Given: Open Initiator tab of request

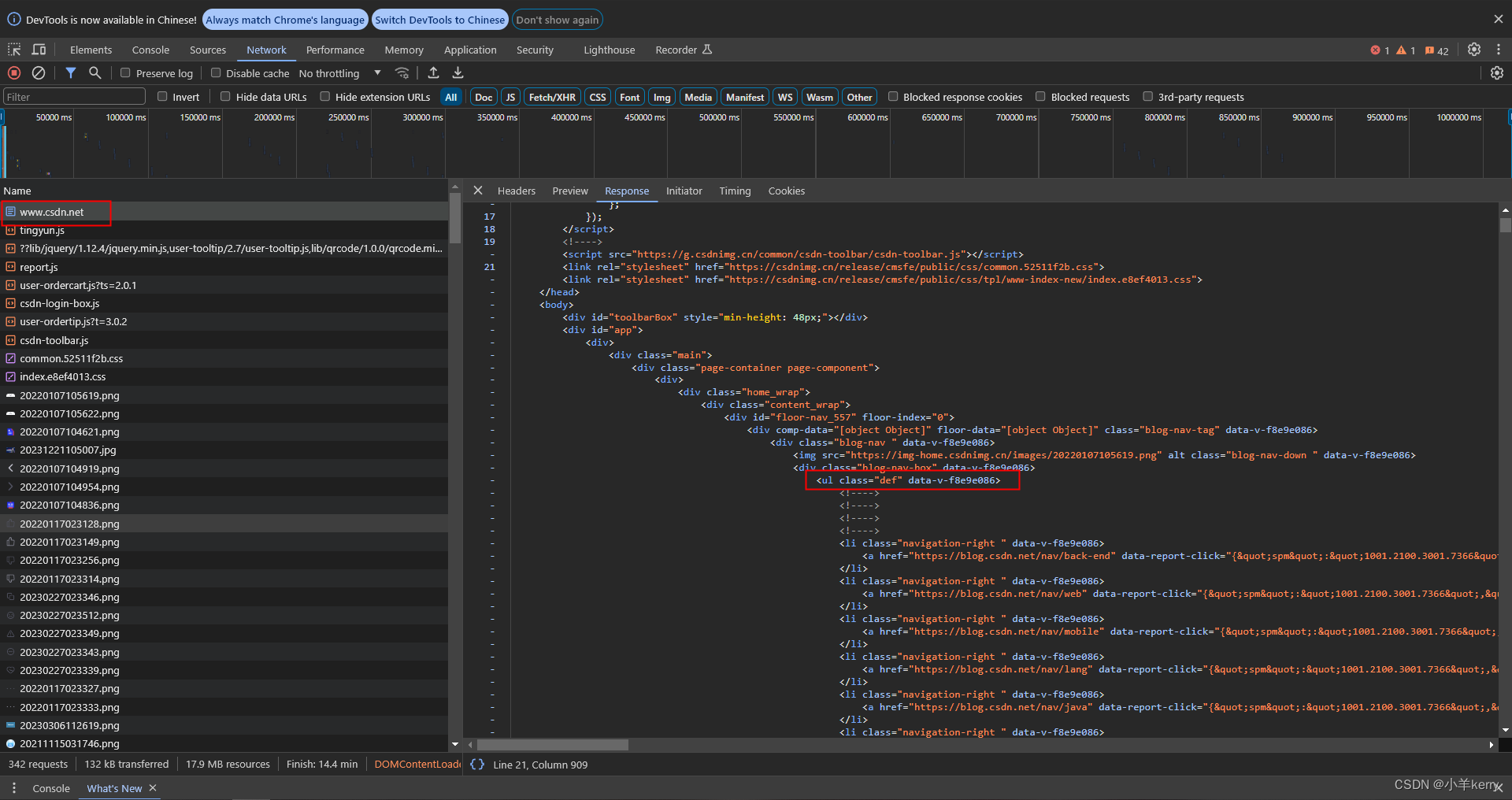Looking at the screenshot, I should [684, 191].
